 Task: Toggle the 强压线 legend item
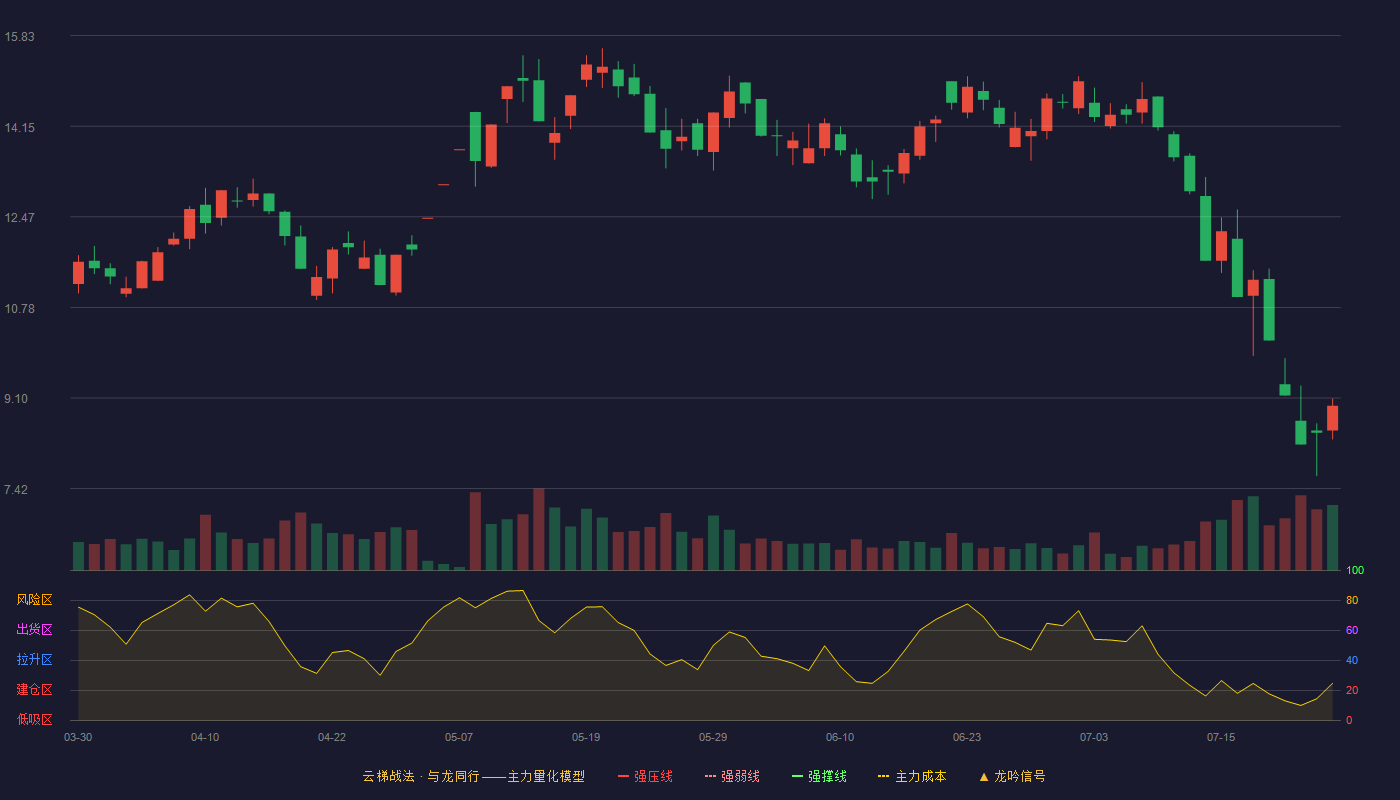tap(645, 776)
